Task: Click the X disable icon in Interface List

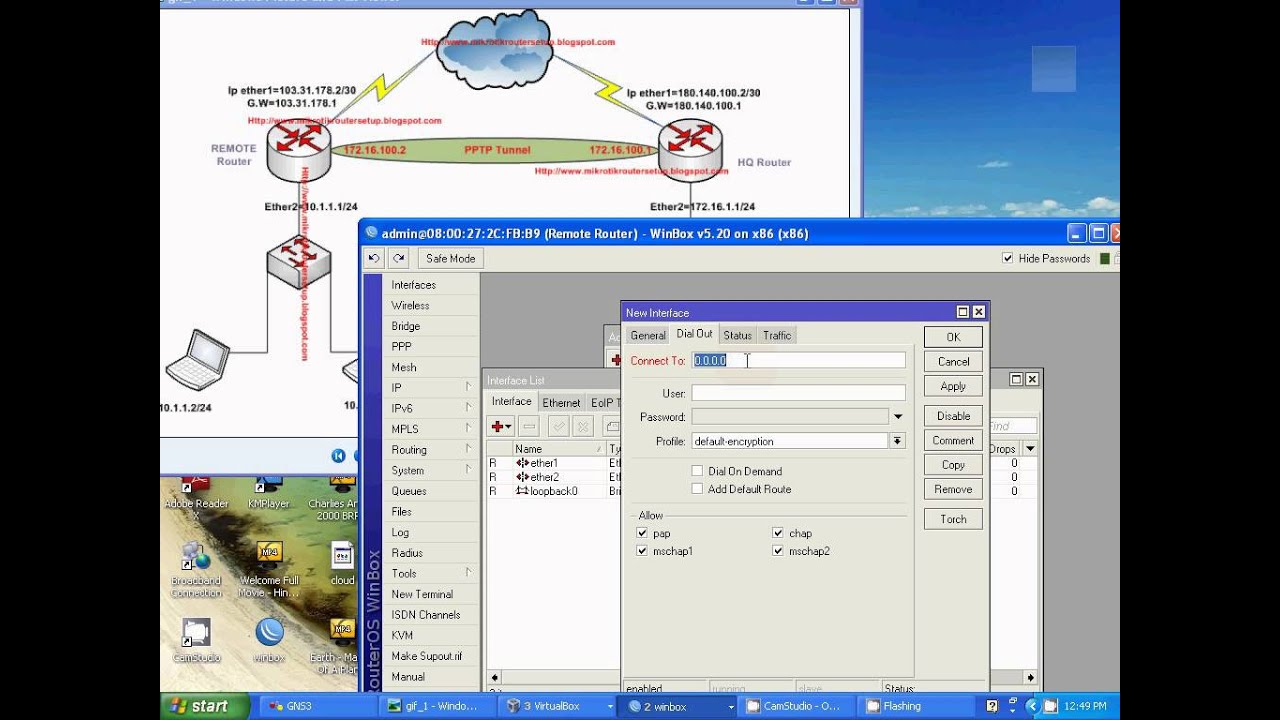Action: coord(584,426)
